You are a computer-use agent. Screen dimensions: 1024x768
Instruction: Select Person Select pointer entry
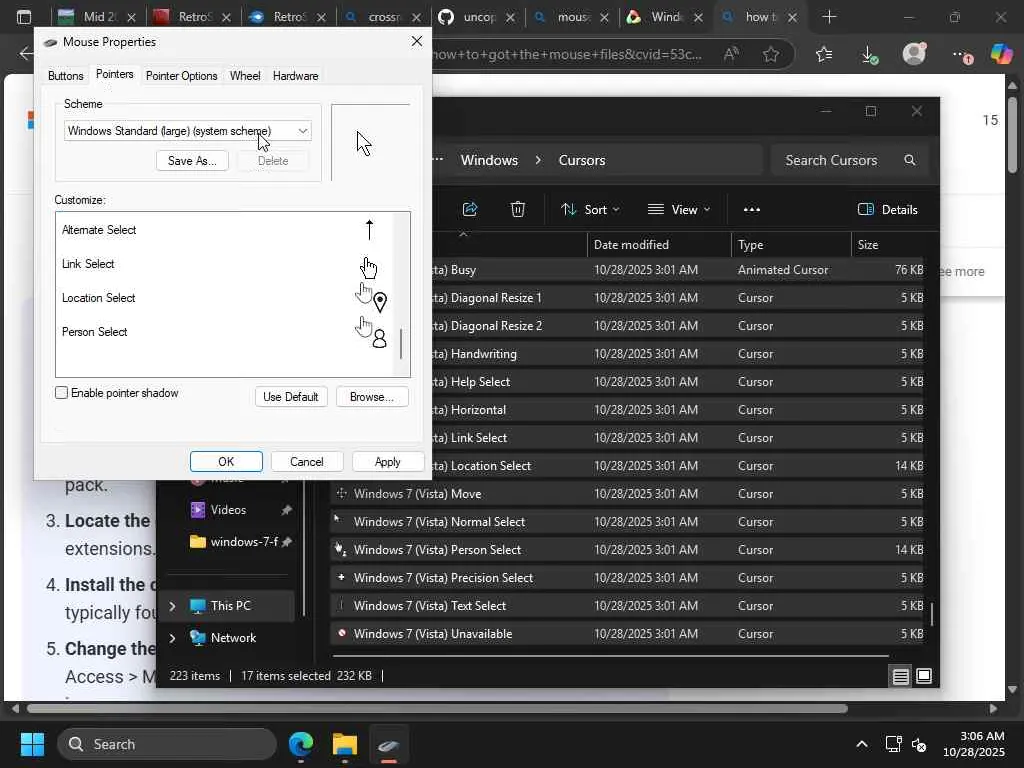click(x=226, y=332)
